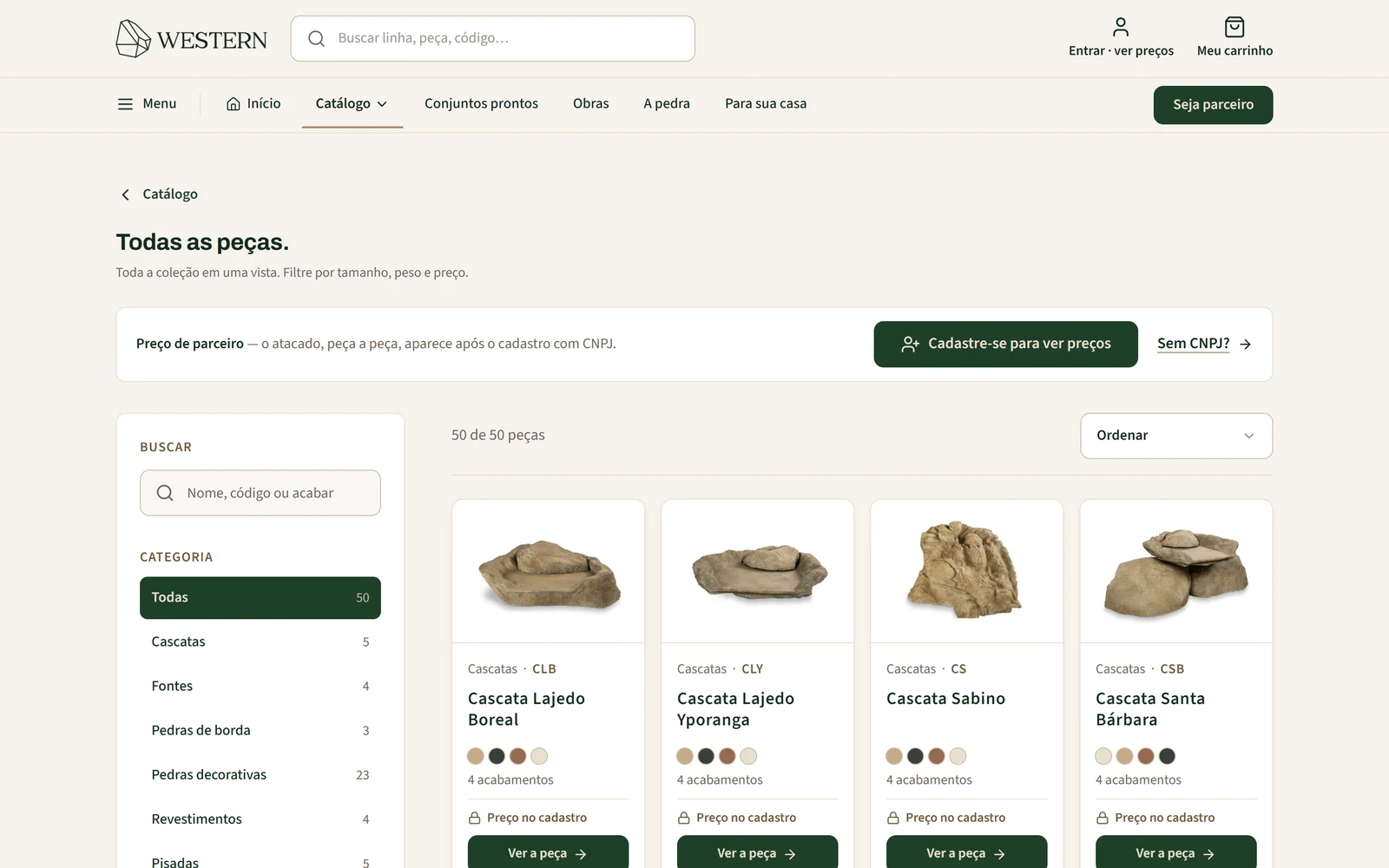Click the sidebar search magnifier icon

click(165, 493)
